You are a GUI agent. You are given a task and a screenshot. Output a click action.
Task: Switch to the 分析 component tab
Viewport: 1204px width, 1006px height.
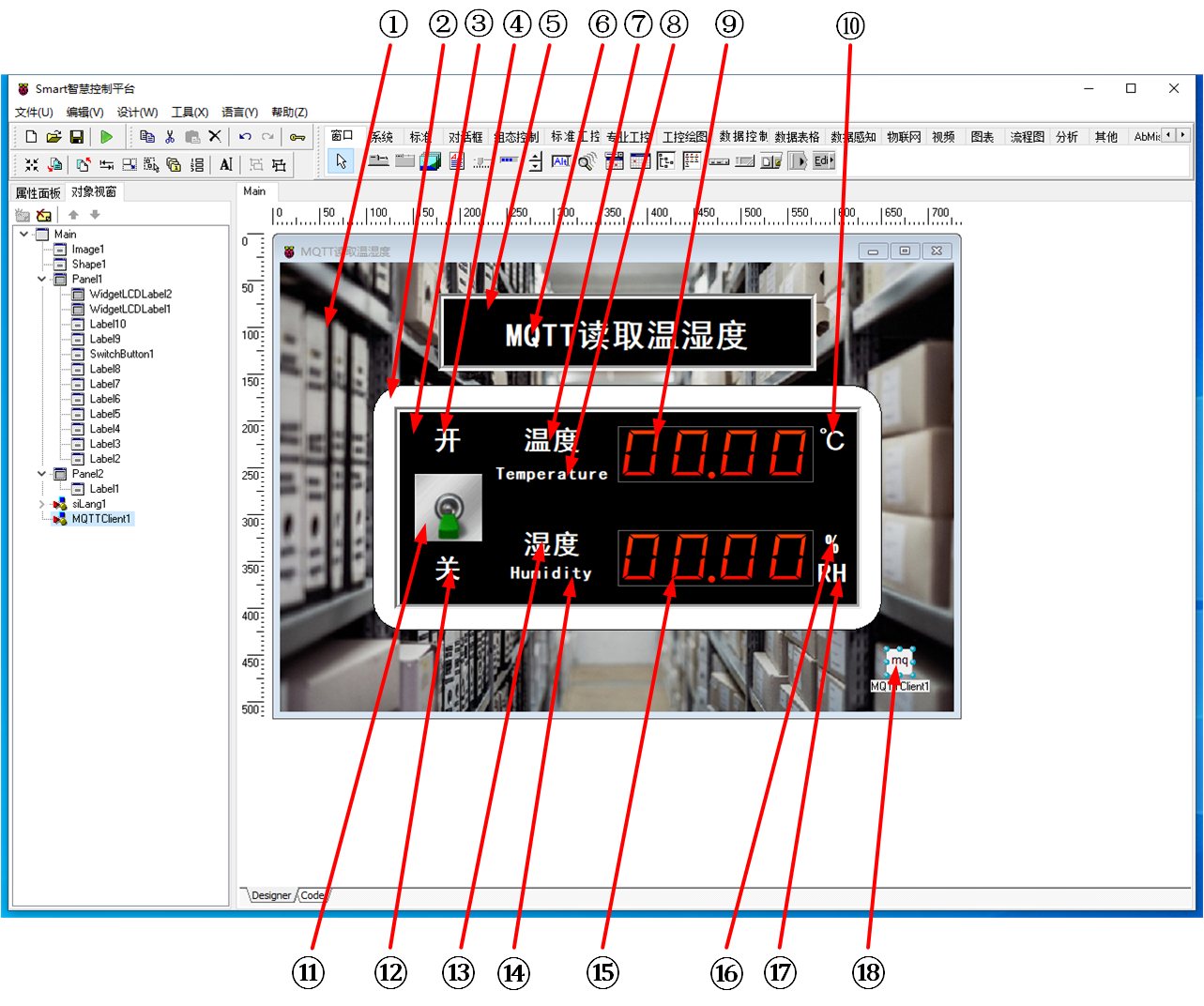(1067, 137)
